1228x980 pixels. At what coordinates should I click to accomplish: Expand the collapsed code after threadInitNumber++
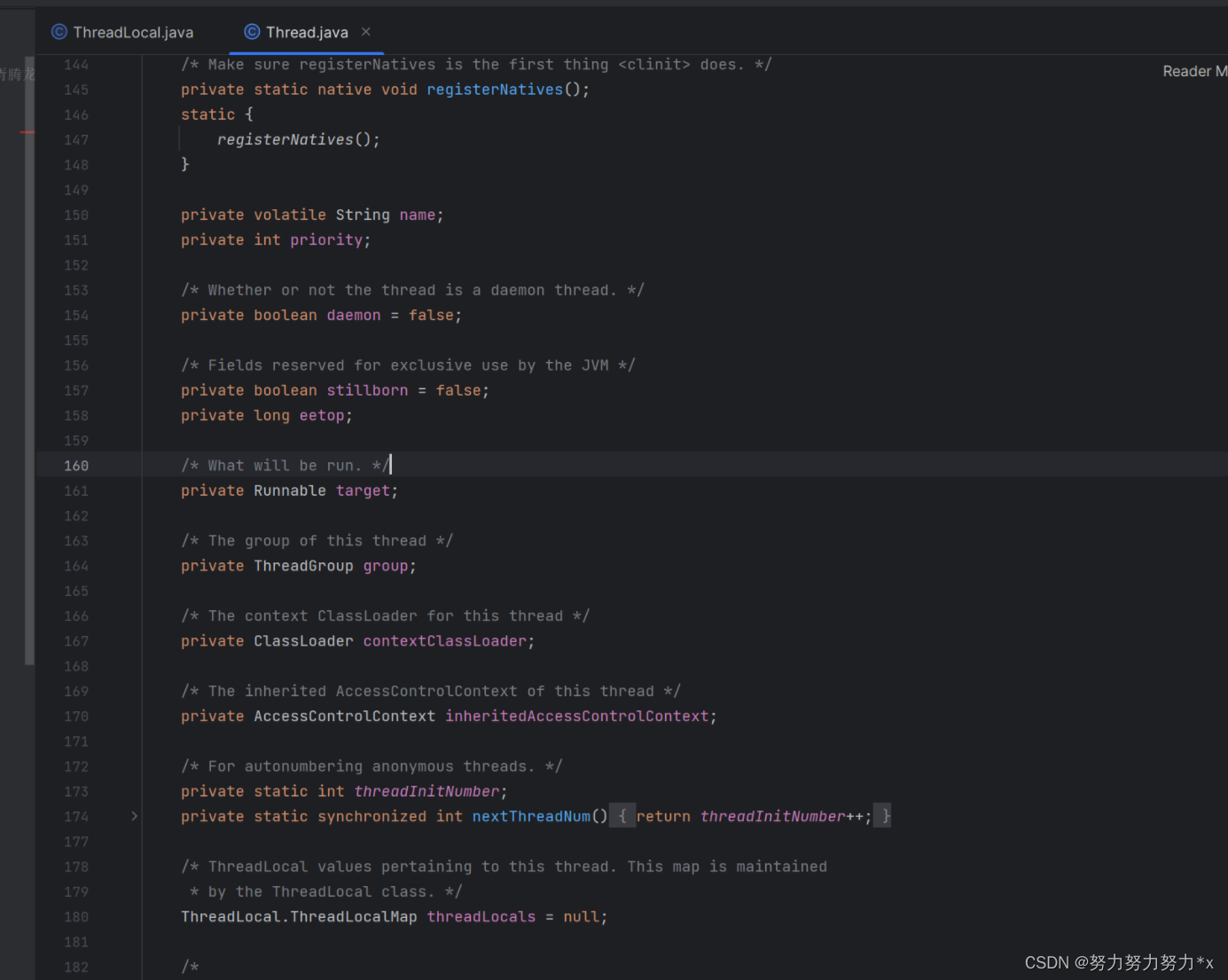pos(882,816)
